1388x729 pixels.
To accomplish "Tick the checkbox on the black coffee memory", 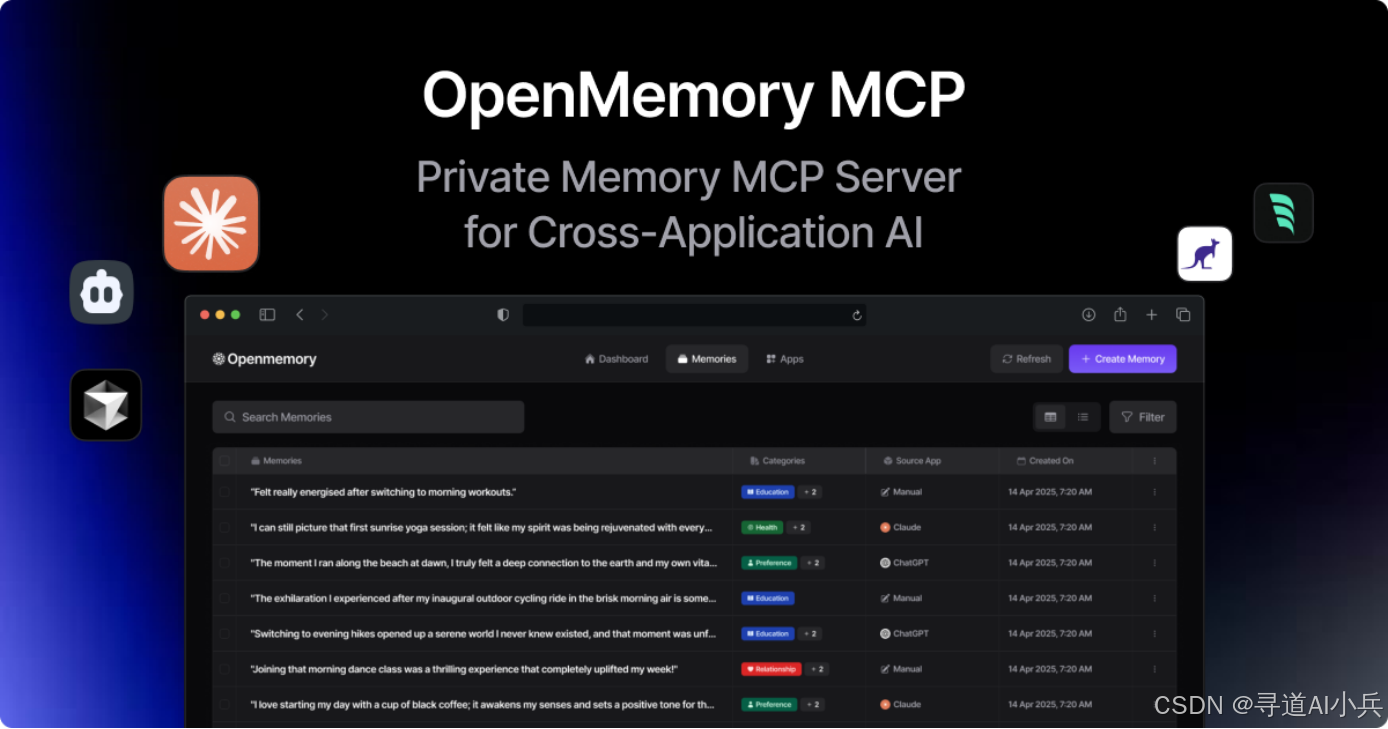I will coord(224,704).
